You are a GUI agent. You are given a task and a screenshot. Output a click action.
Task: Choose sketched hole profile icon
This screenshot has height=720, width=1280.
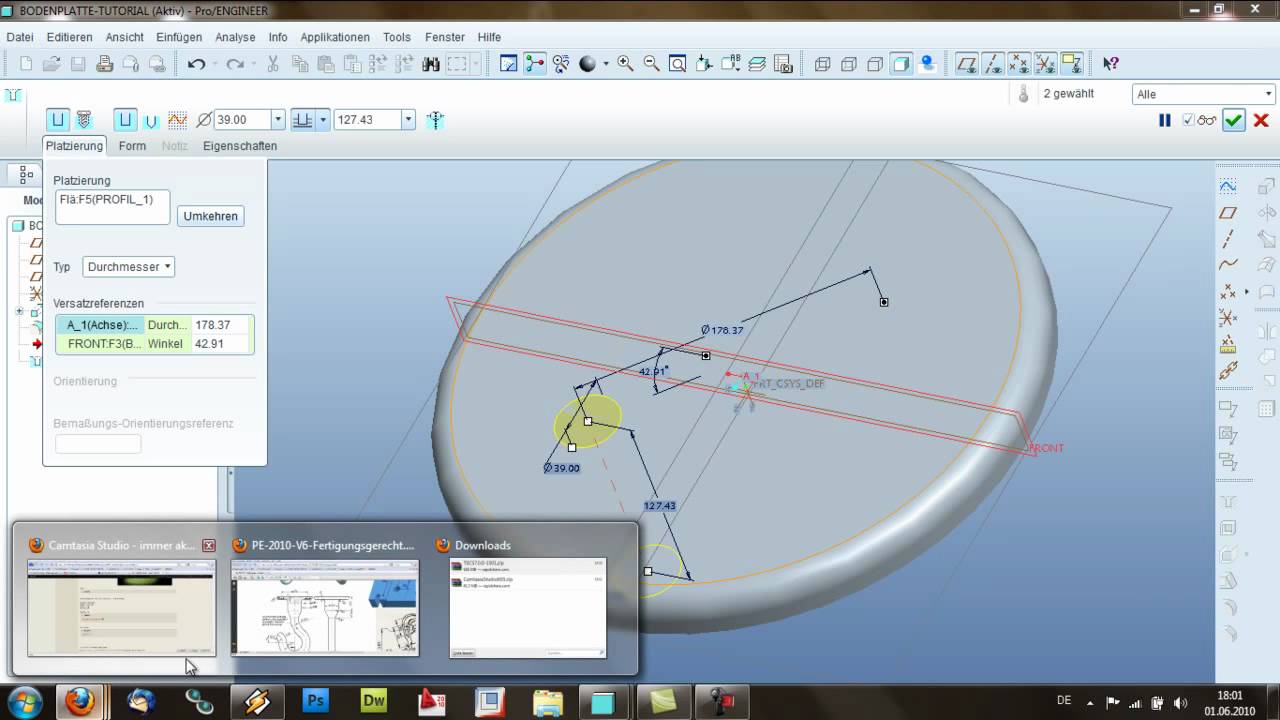pyautogui.click(x=177, y=120)
